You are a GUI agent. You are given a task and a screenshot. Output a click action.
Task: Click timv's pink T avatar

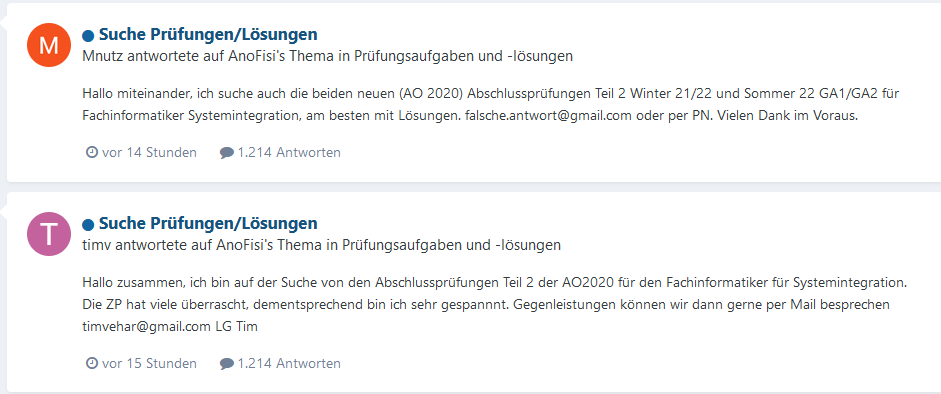click(x=50, y=234)
